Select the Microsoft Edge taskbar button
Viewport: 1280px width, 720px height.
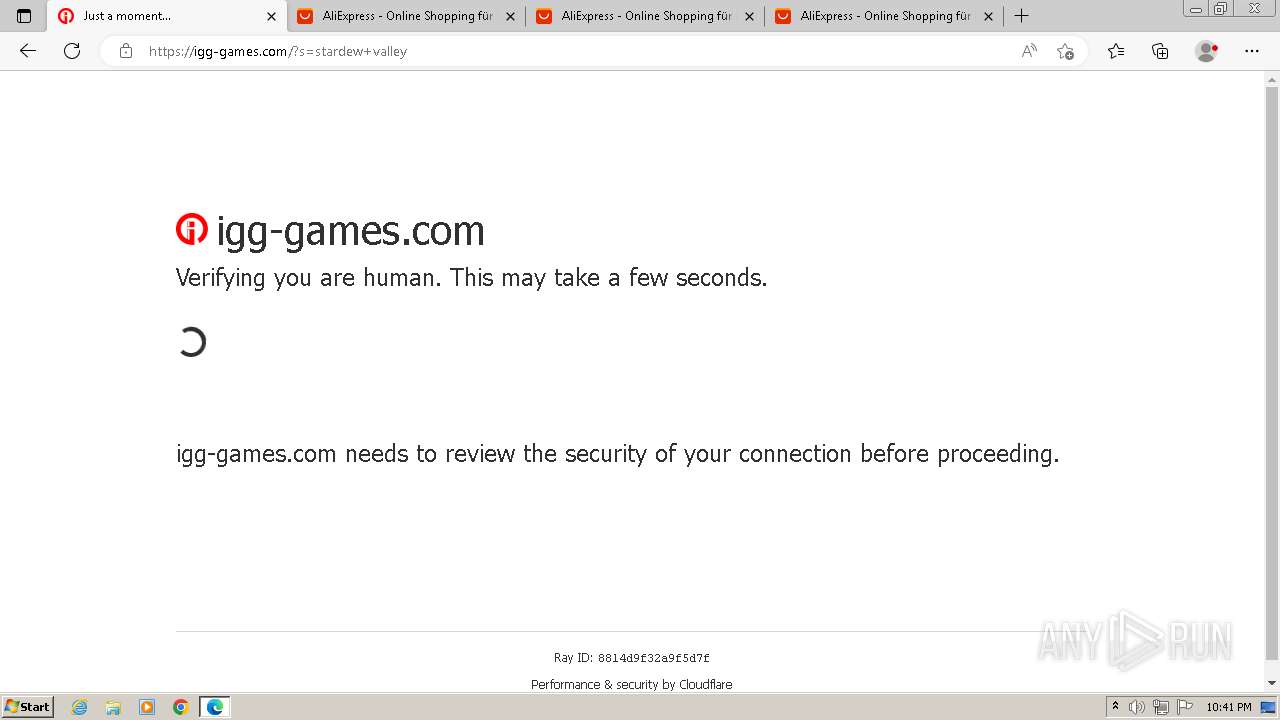(215, 707)
